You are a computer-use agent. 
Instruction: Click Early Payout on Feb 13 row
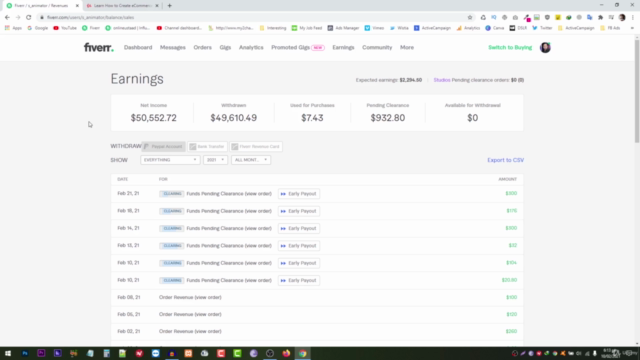(x=299, y=246)
